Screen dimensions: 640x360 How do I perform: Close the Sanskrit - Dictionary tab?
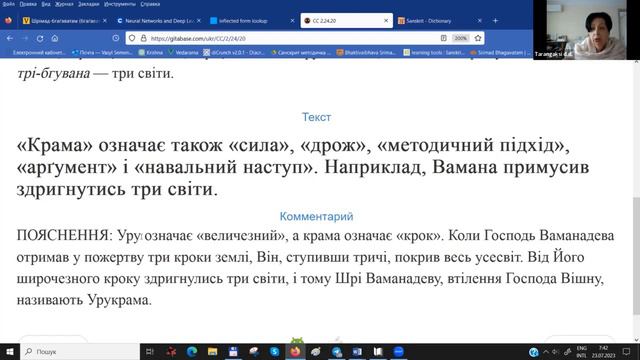480,20
